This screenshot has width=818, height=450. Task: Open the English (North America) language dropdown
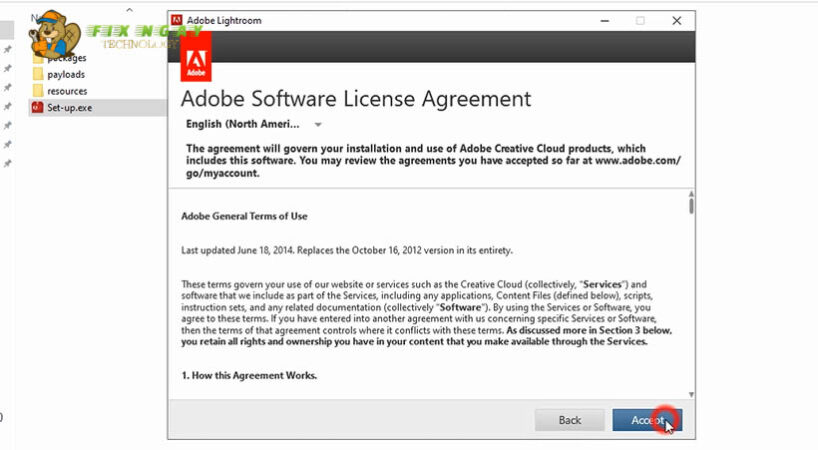pos(254,124)
